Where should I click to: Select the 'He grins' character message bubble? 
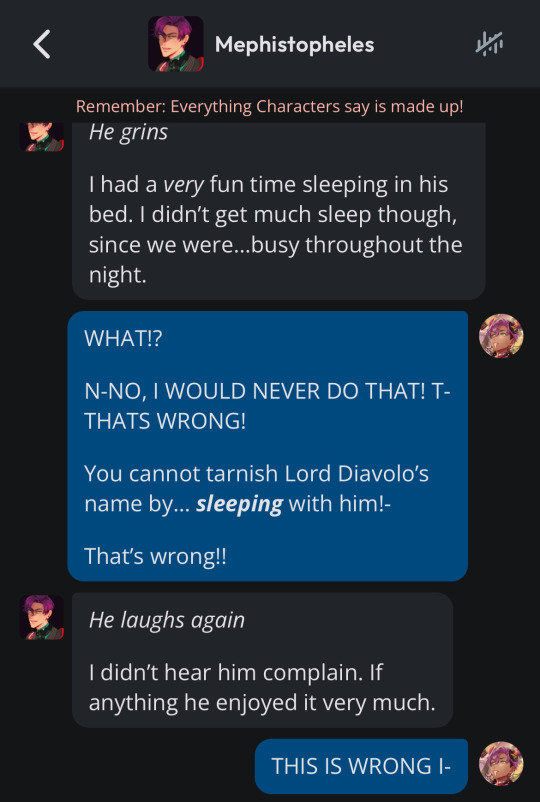279,211
